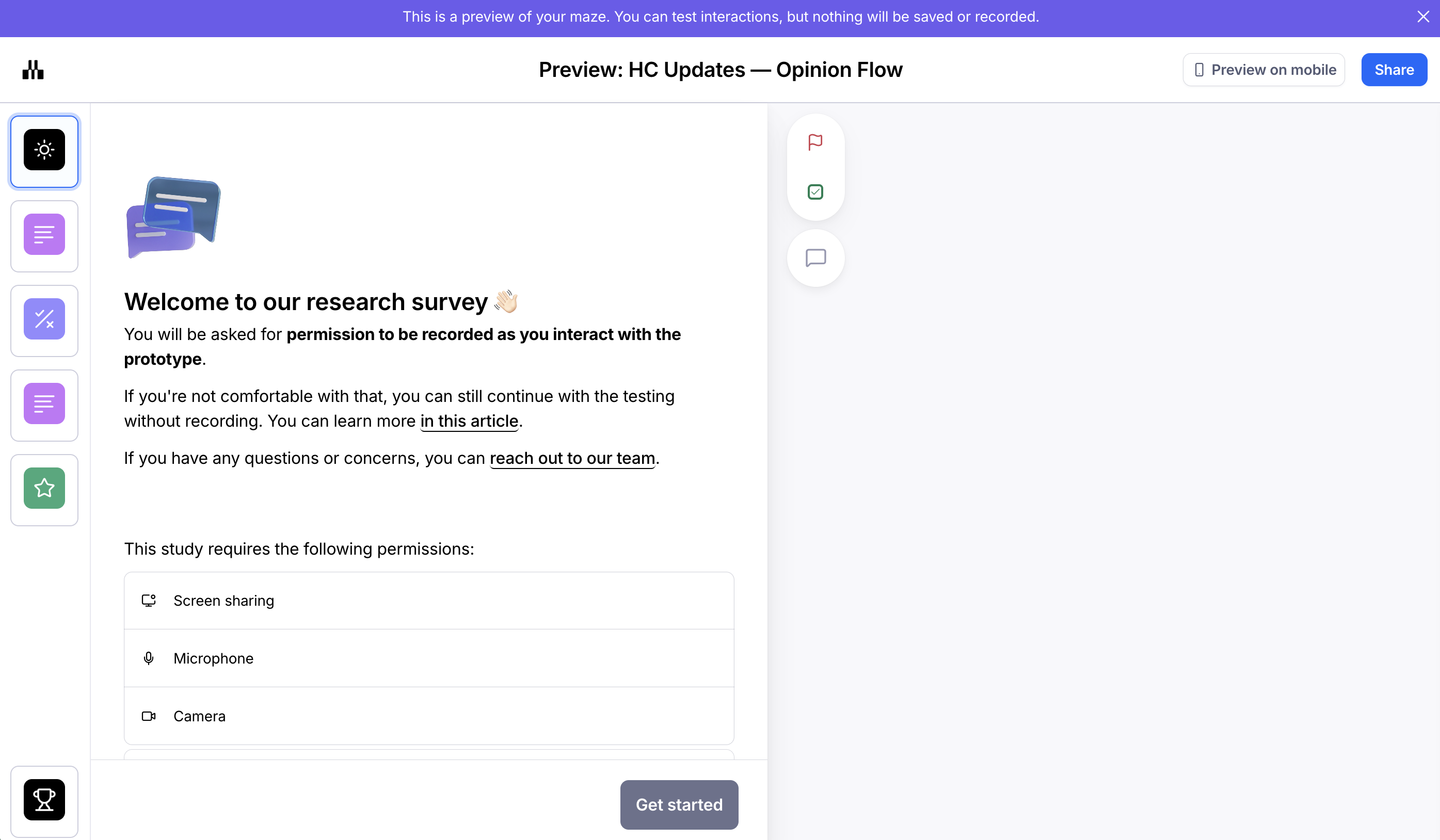The width and height of the screenshot is (1440, 840).
Task: Open the second purple text block
Action: pos(44,405)
